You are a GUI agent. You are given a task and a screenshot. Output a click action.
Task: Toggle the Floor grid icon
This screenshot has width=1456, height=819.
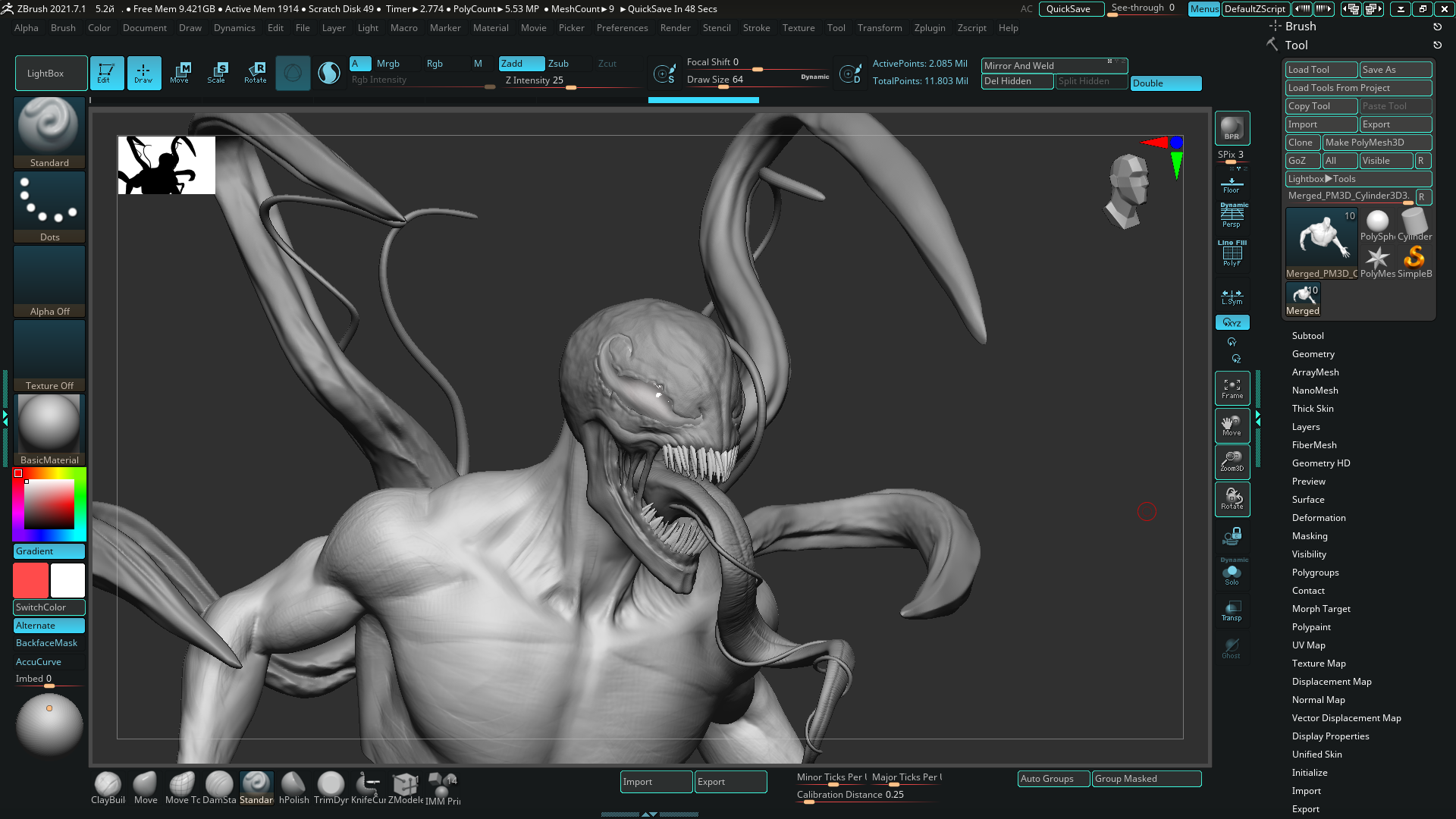tap(1232, 184)
